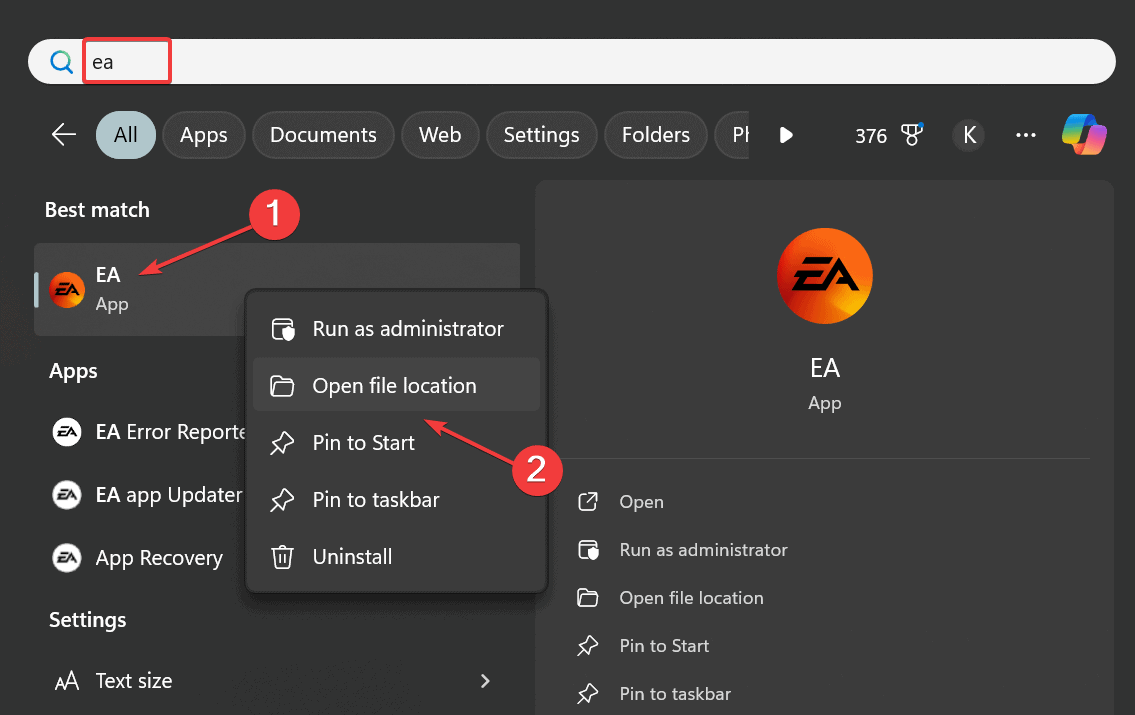
Task: Choose Uninstall in context menu
Action: click(396, 557)
